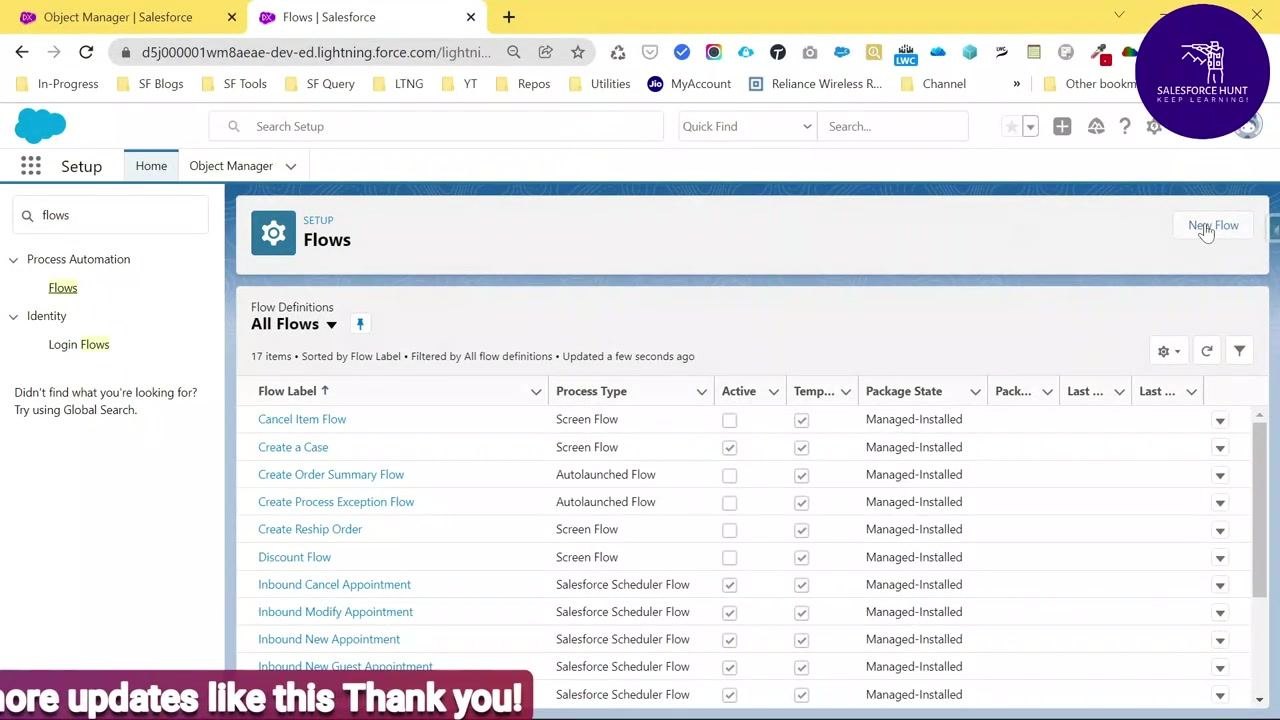Open the global create plus icon
1280x720 pixels.
tap(1062, 126)
